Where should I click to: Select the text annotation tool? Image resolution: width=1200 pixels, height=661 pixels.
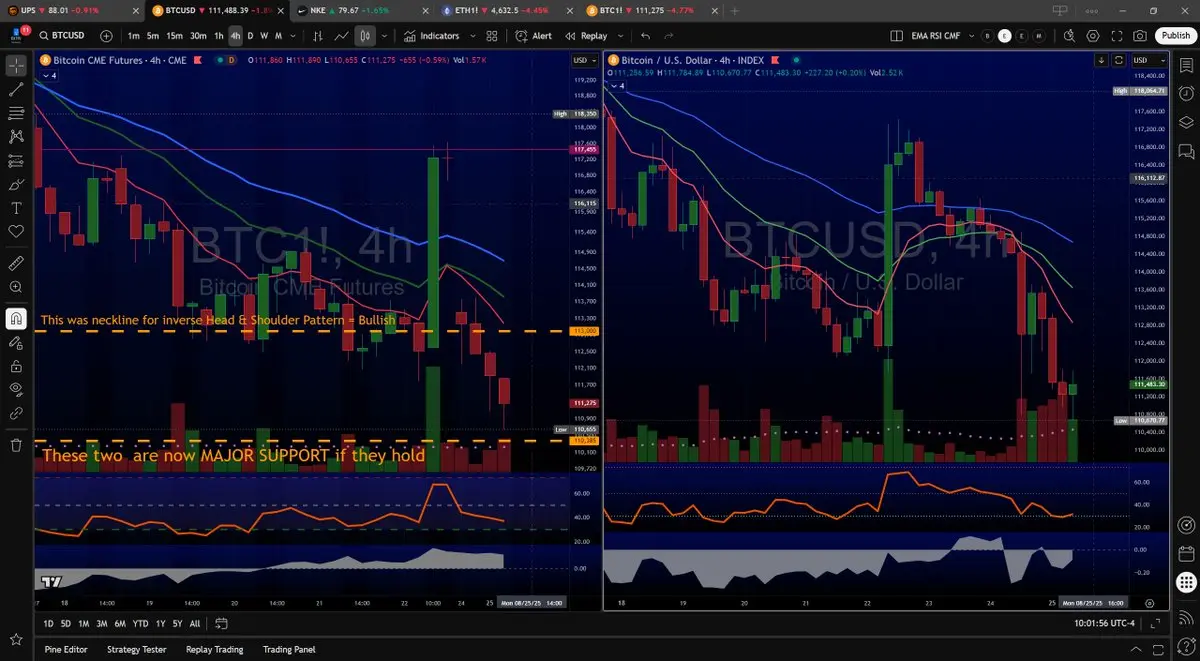coord(16,208)
